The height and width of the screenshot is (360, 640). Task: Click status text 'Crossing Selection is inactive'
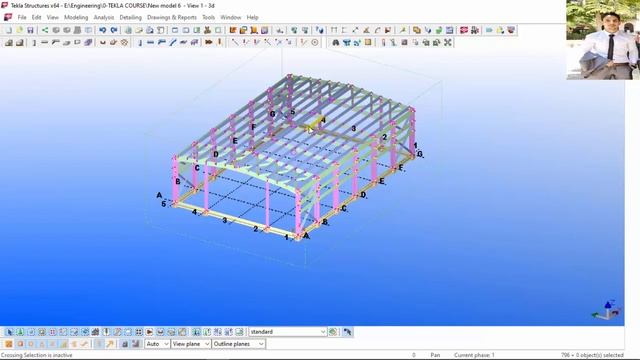tap(37, 355)
